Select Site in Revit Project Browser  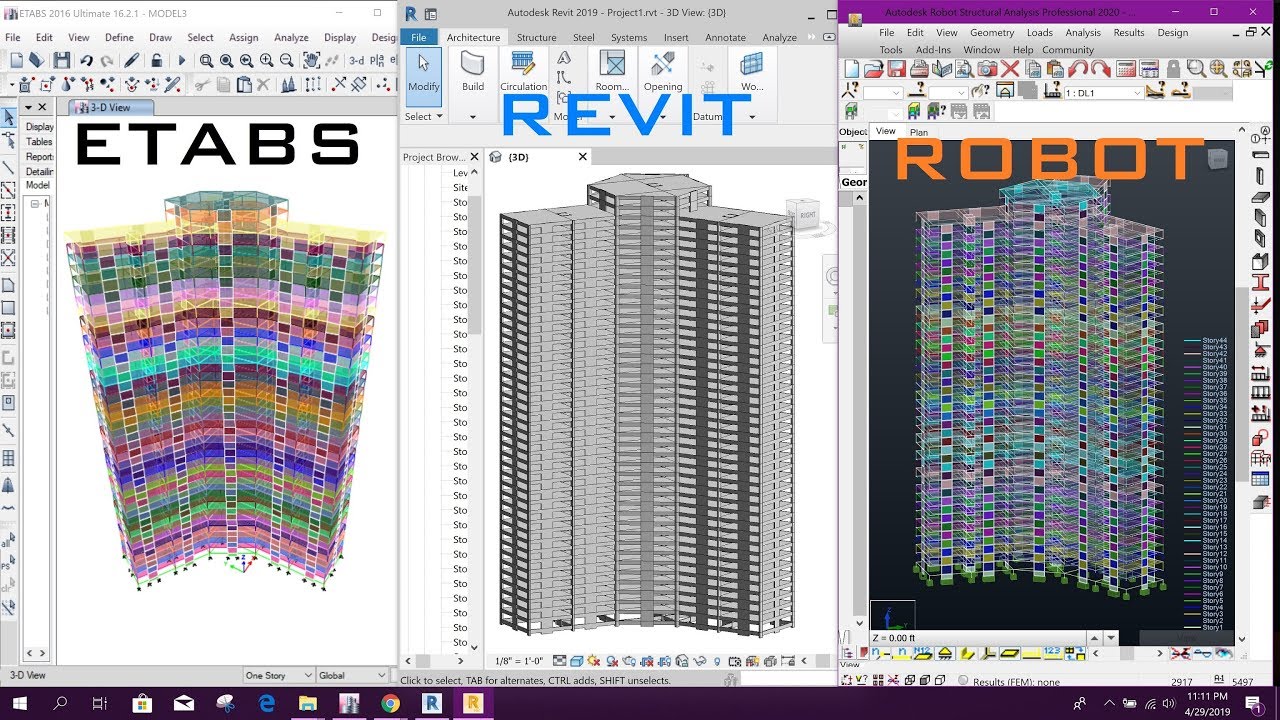tap(460, 187)
